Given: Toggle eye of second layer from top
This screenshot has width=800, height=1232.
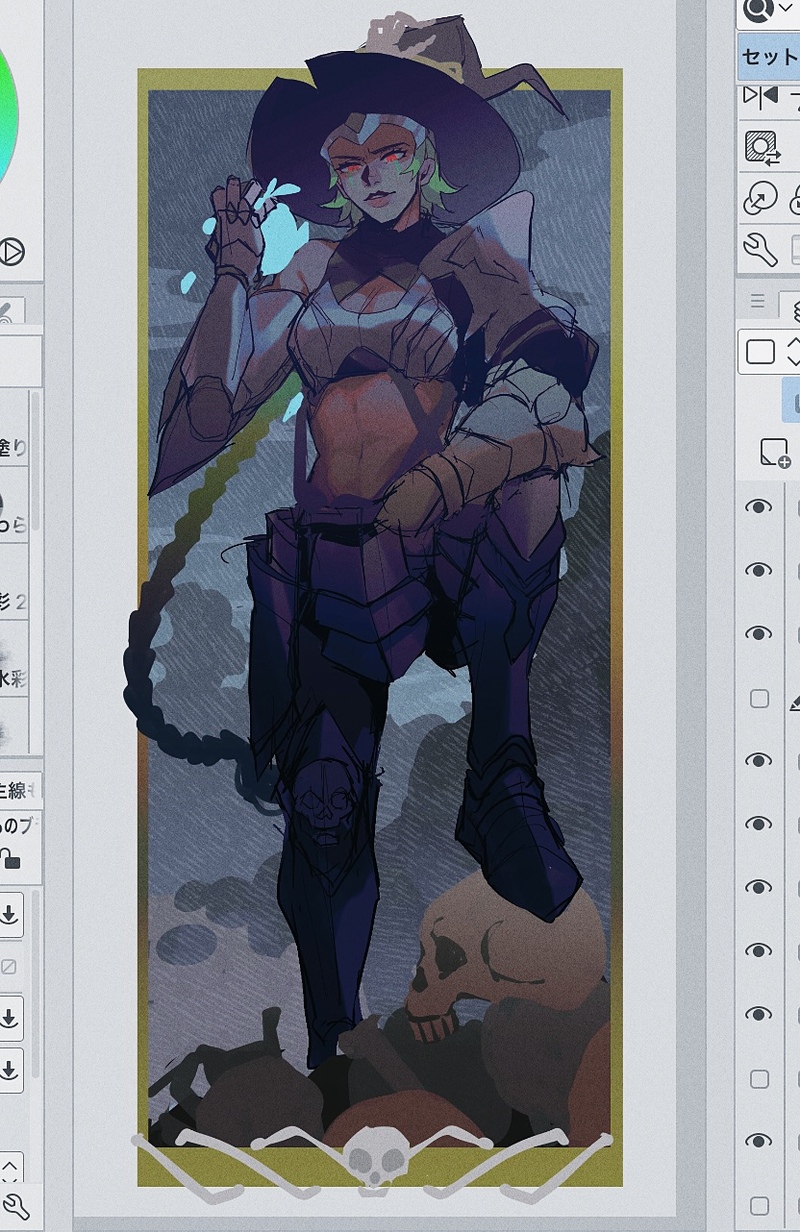Looking at the screenshot, I should 760,570.
